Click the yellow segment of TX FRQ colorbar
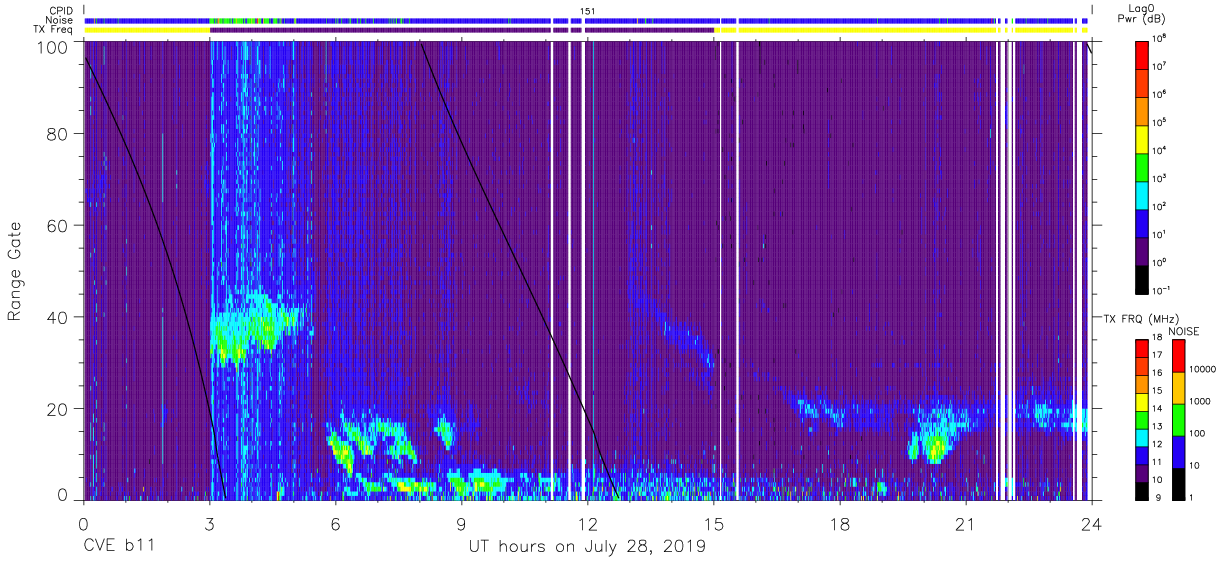Viewport: 1228px width, 567px height. point(1142,401)
